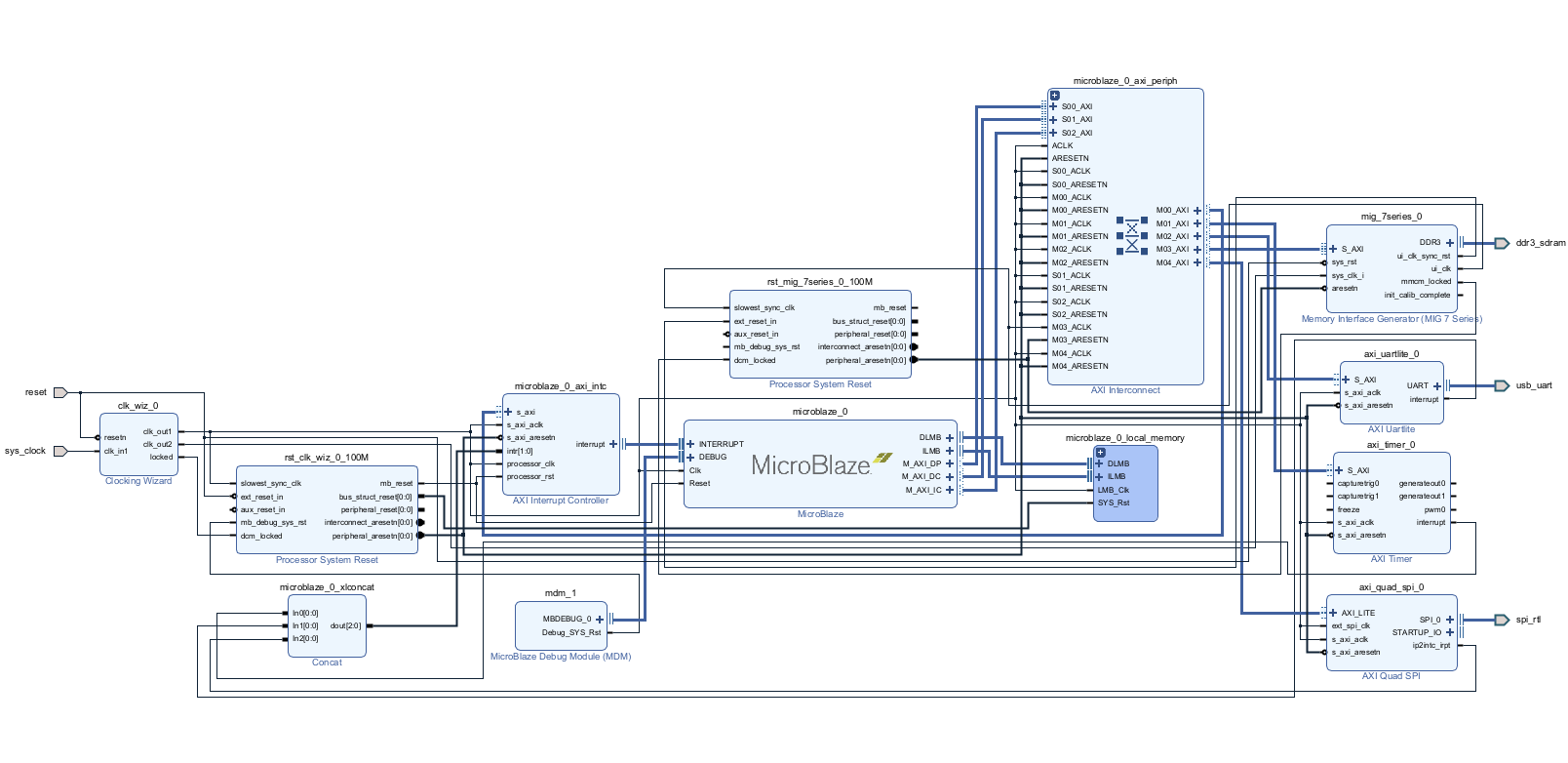Select the usb_uart output port
The height and width of the screenshot is (763, 1568).
tap(1502, 385)
